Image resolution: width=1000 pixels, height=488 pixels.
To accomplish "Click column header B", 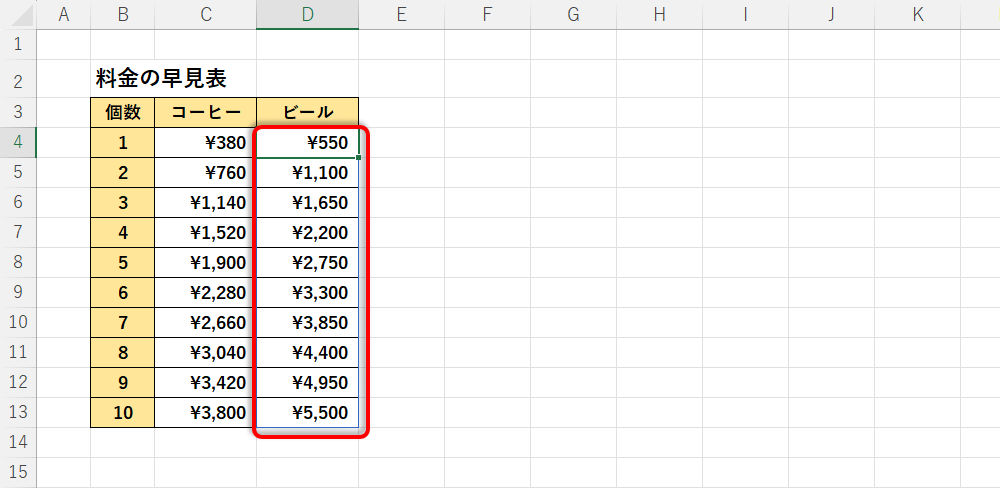I will 122,14.
